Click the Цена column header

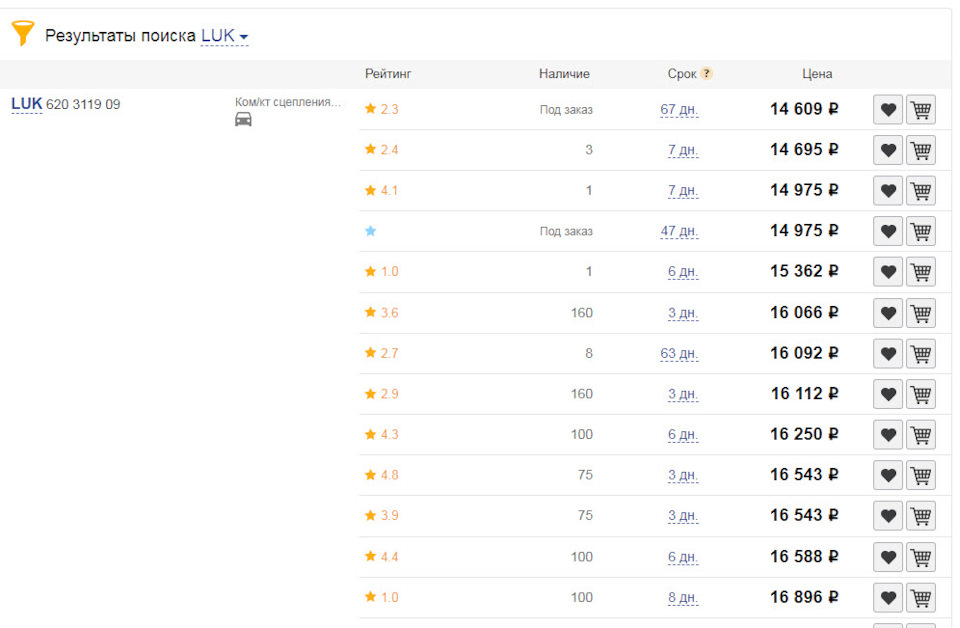817,73
